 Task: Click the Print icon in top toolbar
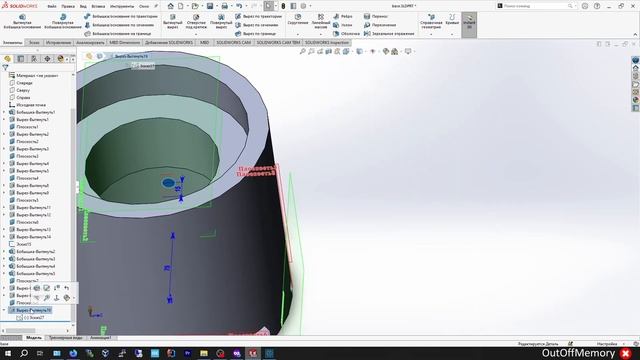coord(224,6)
